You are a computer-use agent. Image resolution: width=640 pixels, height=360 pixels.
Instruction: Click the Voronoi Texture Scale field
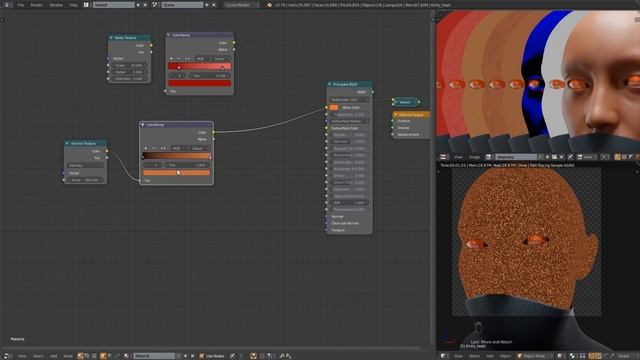click(85, 180)
